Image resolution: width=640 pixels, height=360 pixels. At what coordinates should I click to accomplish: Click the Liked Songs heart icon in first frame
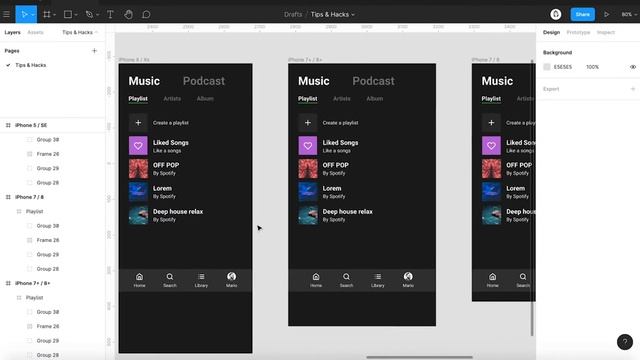[x=138, y=146]
